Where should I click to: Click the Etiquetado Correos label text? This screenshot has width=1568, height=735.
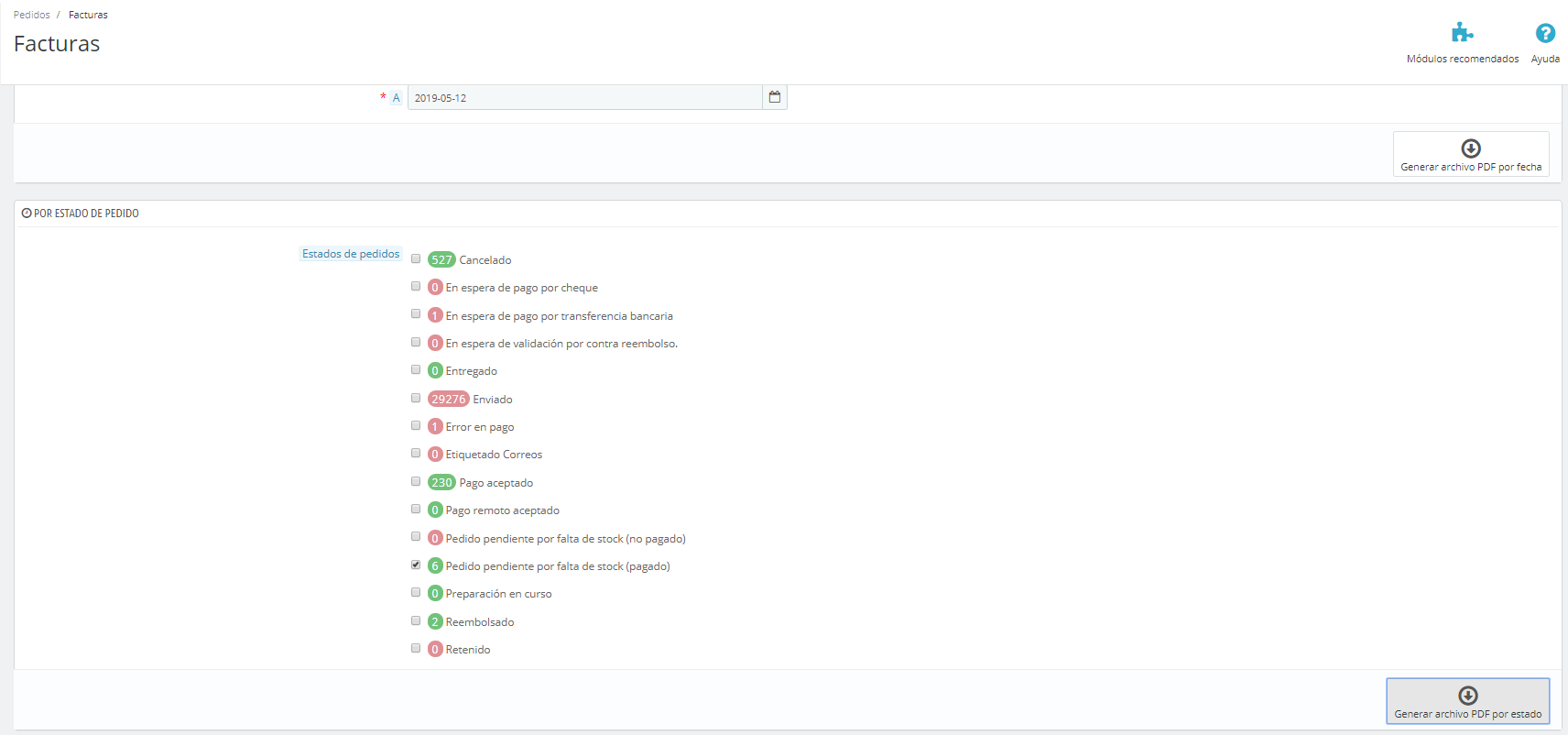click(x=495, y=455)
